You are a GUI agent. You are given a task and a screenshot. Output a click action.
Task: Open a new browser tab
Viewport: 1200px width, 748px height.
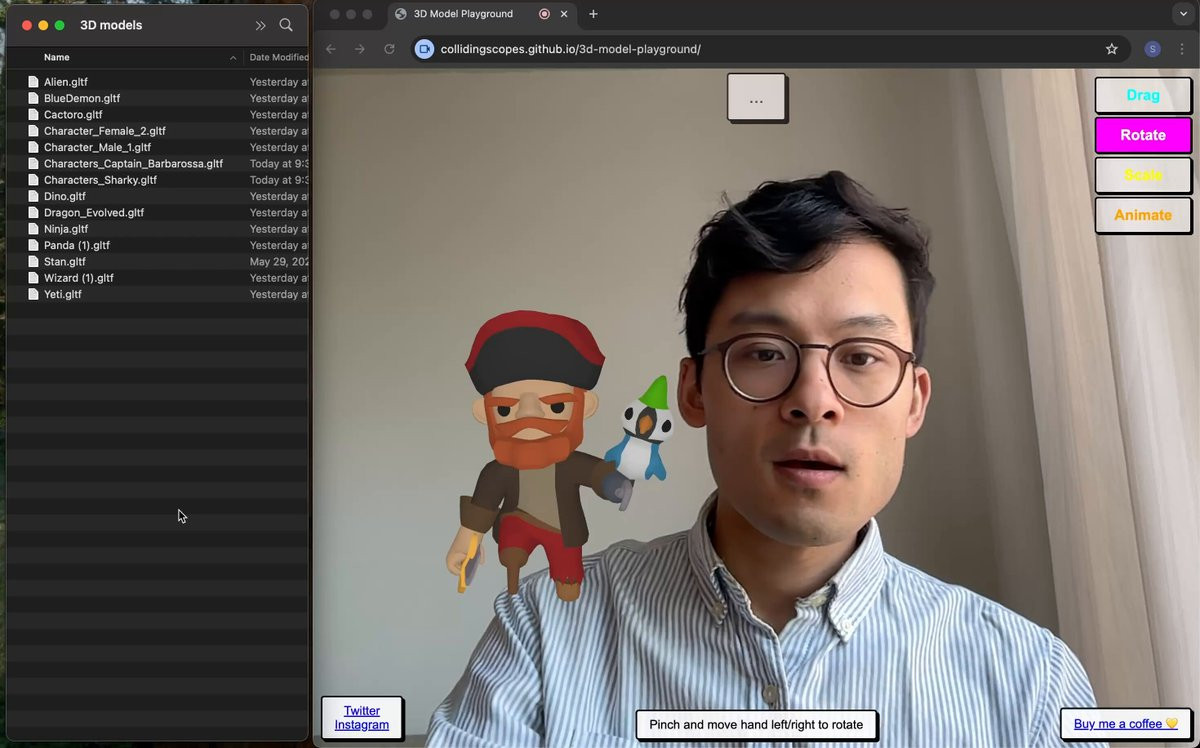coord(593,14)
